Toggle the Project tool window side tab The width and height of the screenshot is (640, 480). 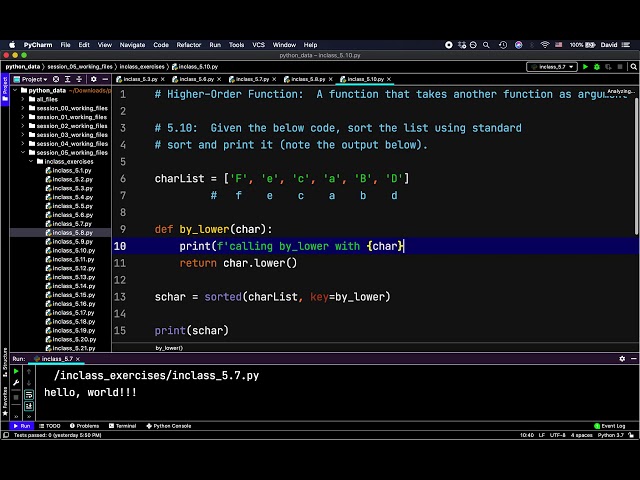[5, 89]
